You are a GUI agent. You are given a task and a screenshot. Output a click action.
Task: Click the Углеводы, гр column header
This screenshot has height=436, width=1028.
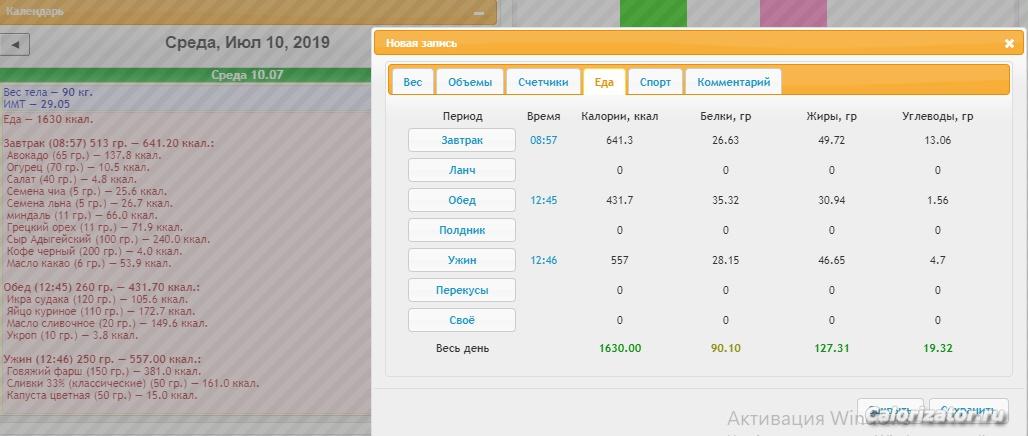pos(938,116)
